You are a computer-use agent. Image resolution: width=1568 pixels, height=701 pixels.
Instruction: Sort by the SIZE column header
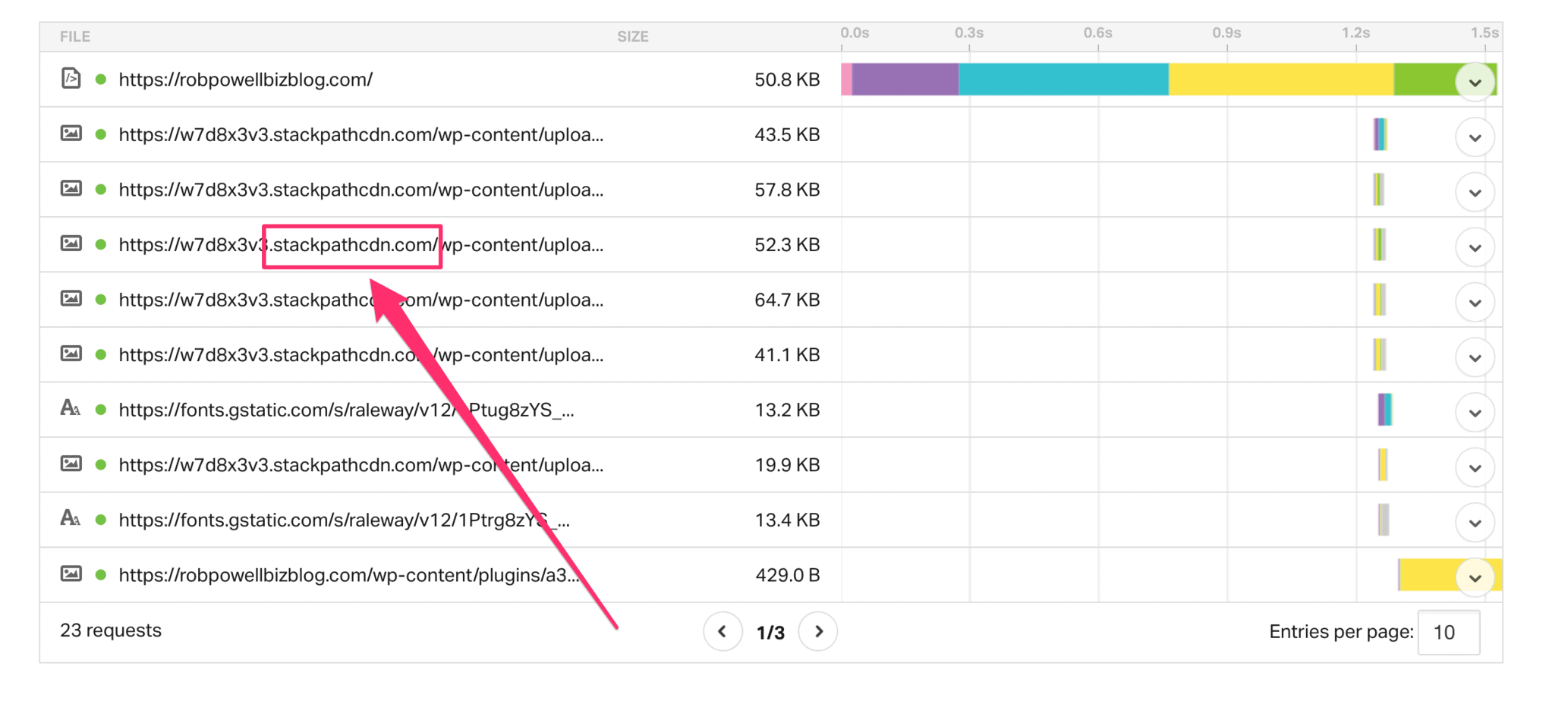[632, 36]
